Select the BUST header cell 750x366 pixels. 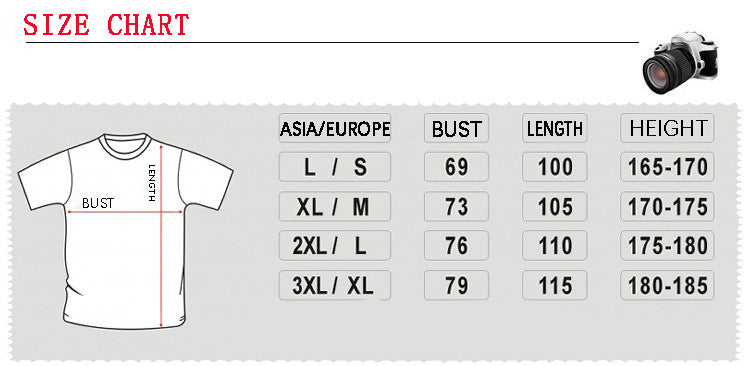pyautogui.click(x=456, y=128)
